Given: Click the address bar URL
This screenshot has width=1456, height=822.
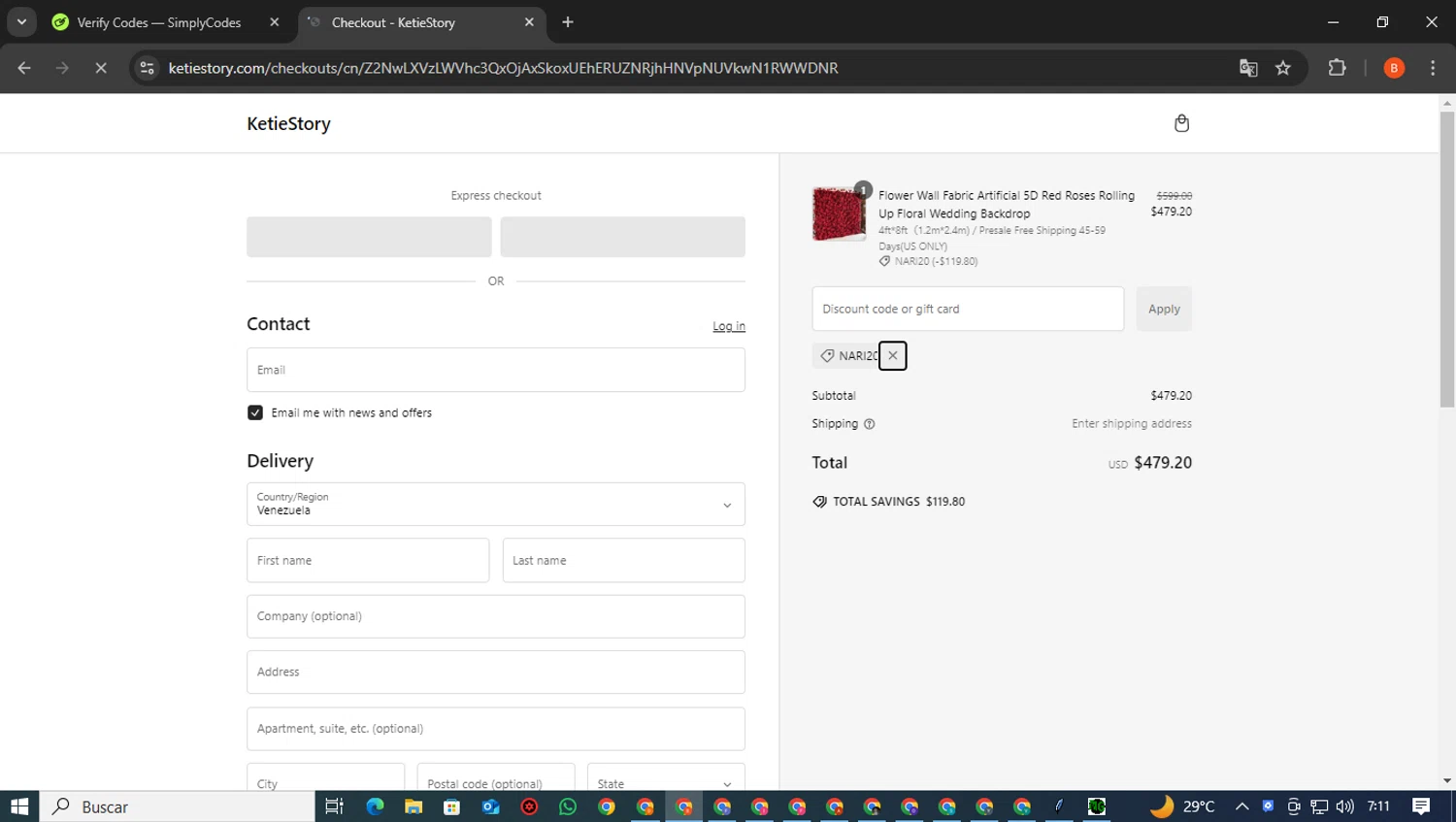Looking at the screenshot, I should click(x=503, y=68).
